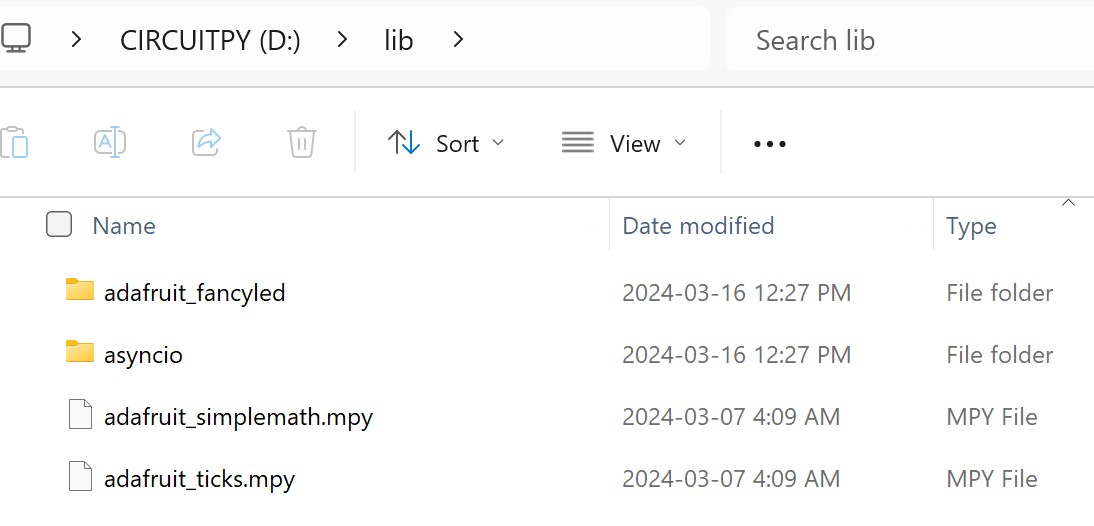Image resolution: width=1094 pixels, height=526 pixels.
Task: Select the adafruit_simplemath.mpy file name
Action: pos(238,417)
